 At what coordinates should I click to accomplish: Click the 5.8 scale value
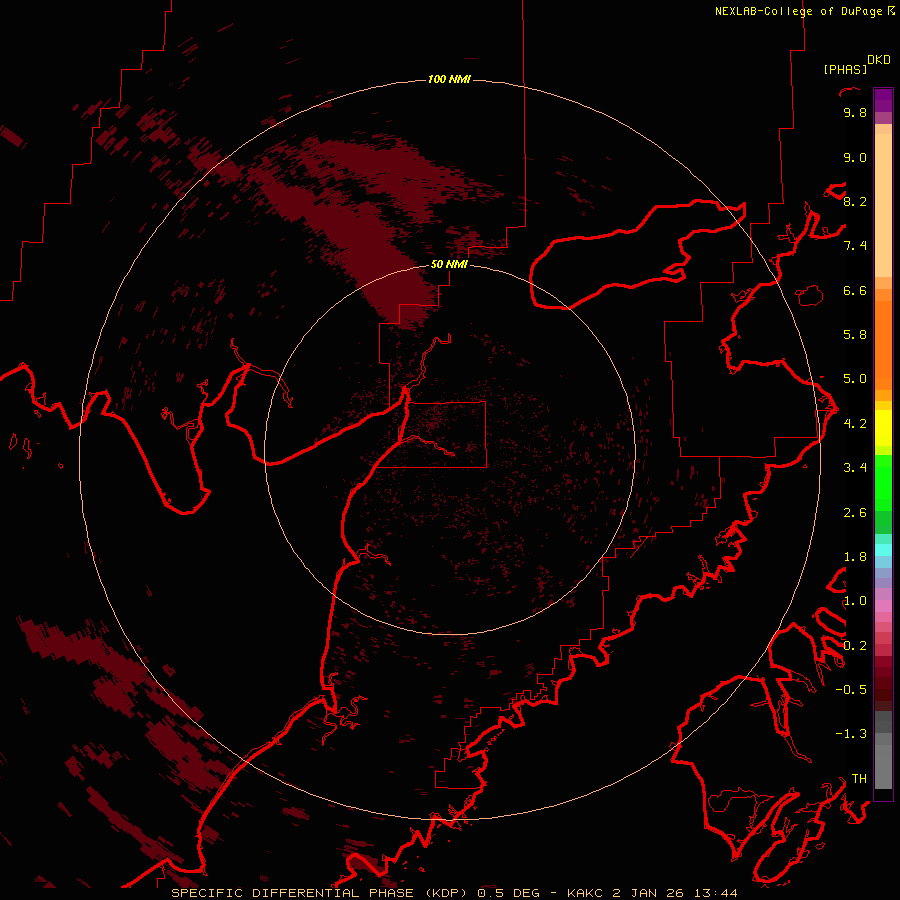coord(855,335)
